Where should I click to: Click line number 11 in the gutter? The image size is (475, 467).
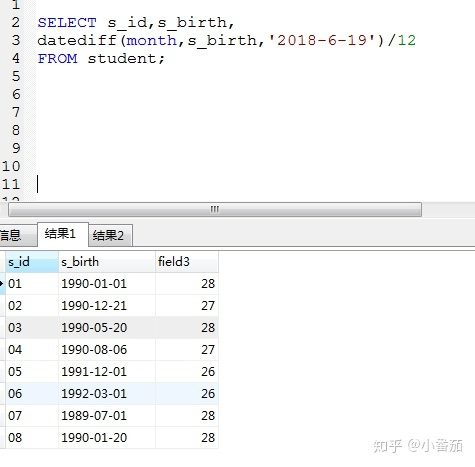(11, 184)
